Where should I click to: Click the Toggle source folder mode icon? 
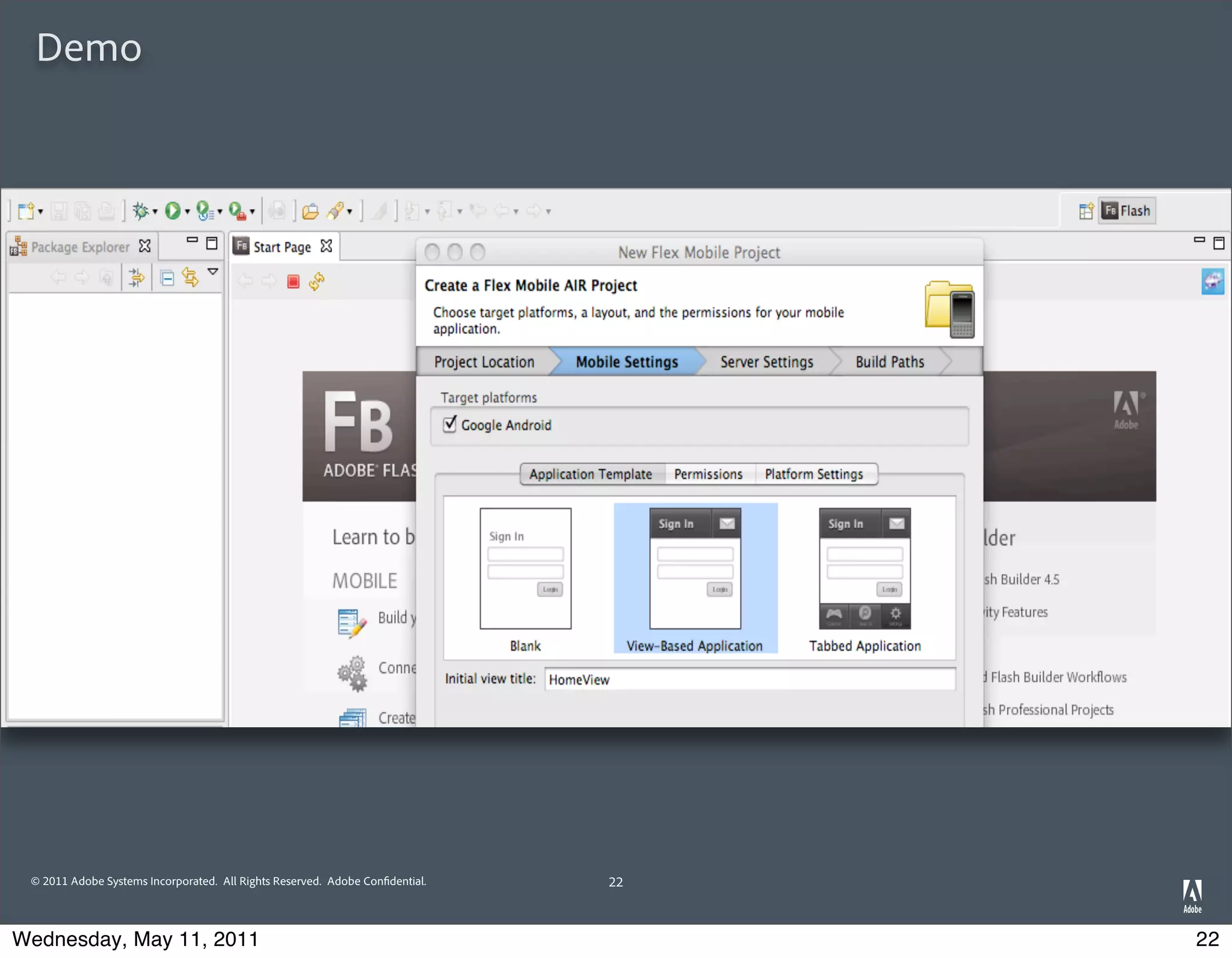click(137, 277)
